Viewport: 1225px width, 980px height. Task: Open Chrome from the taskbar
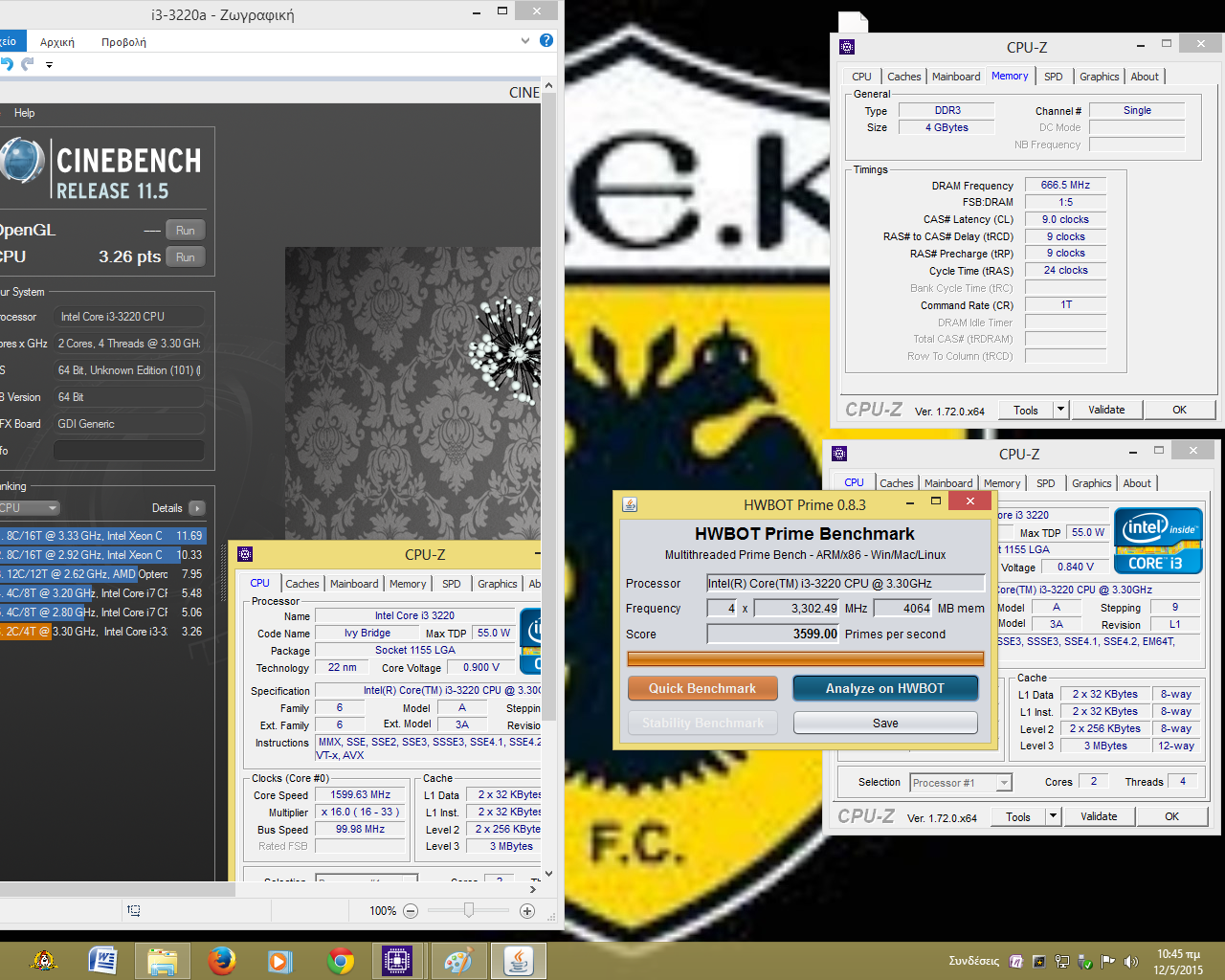[x=341, y=960]
